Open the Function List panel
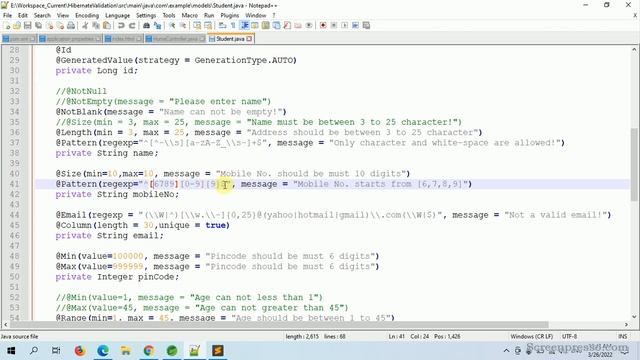 coord(287,25)
